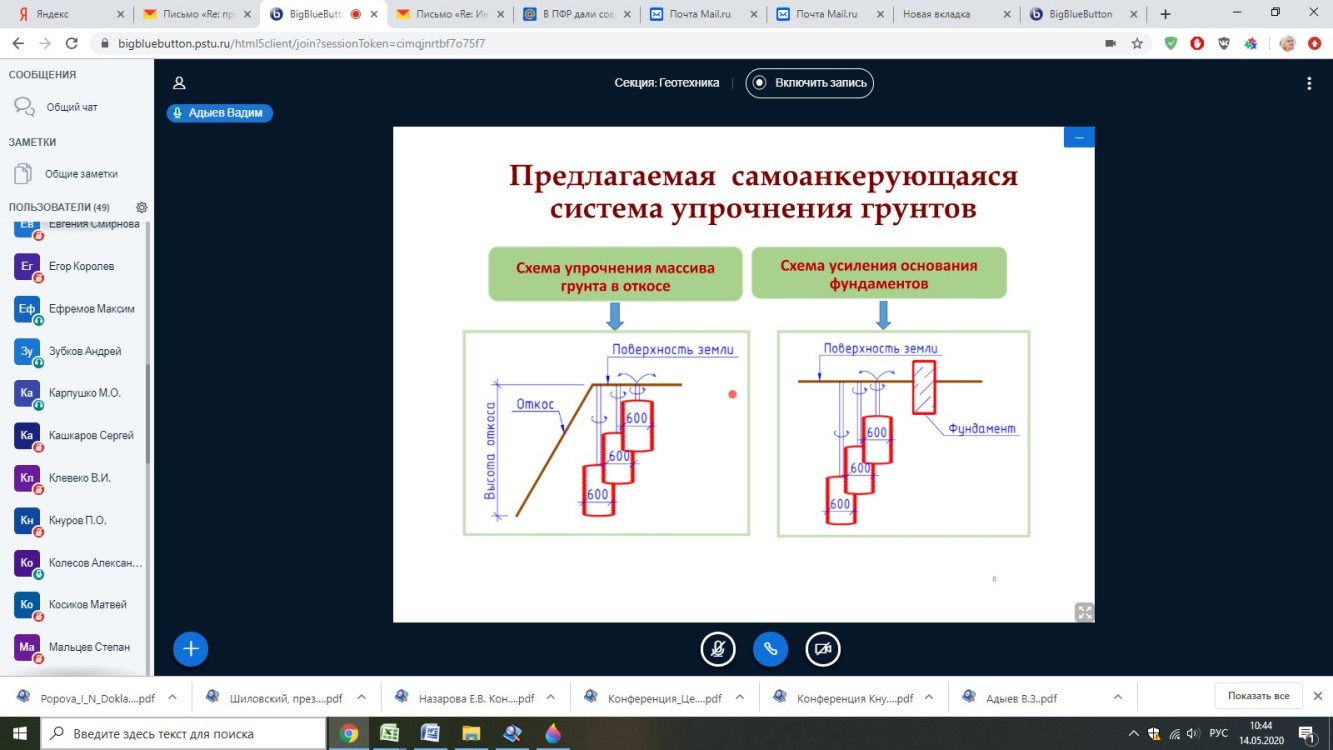Expand Конференция Кну download chevron menu
The width and height of the screenshot is (1333, 750).
pyautogui.click(x=931, y=698)
